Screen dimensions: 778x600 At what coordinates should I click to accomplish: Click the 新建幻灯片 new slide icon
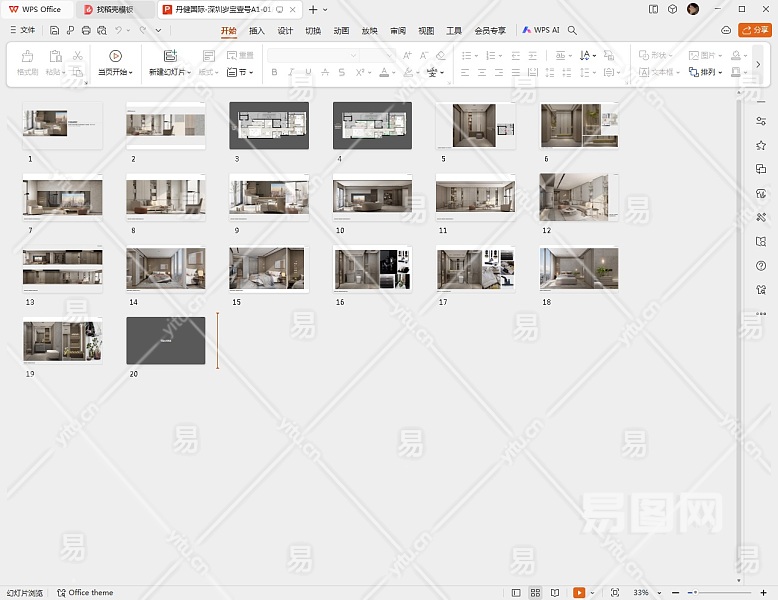pos(170,56)
